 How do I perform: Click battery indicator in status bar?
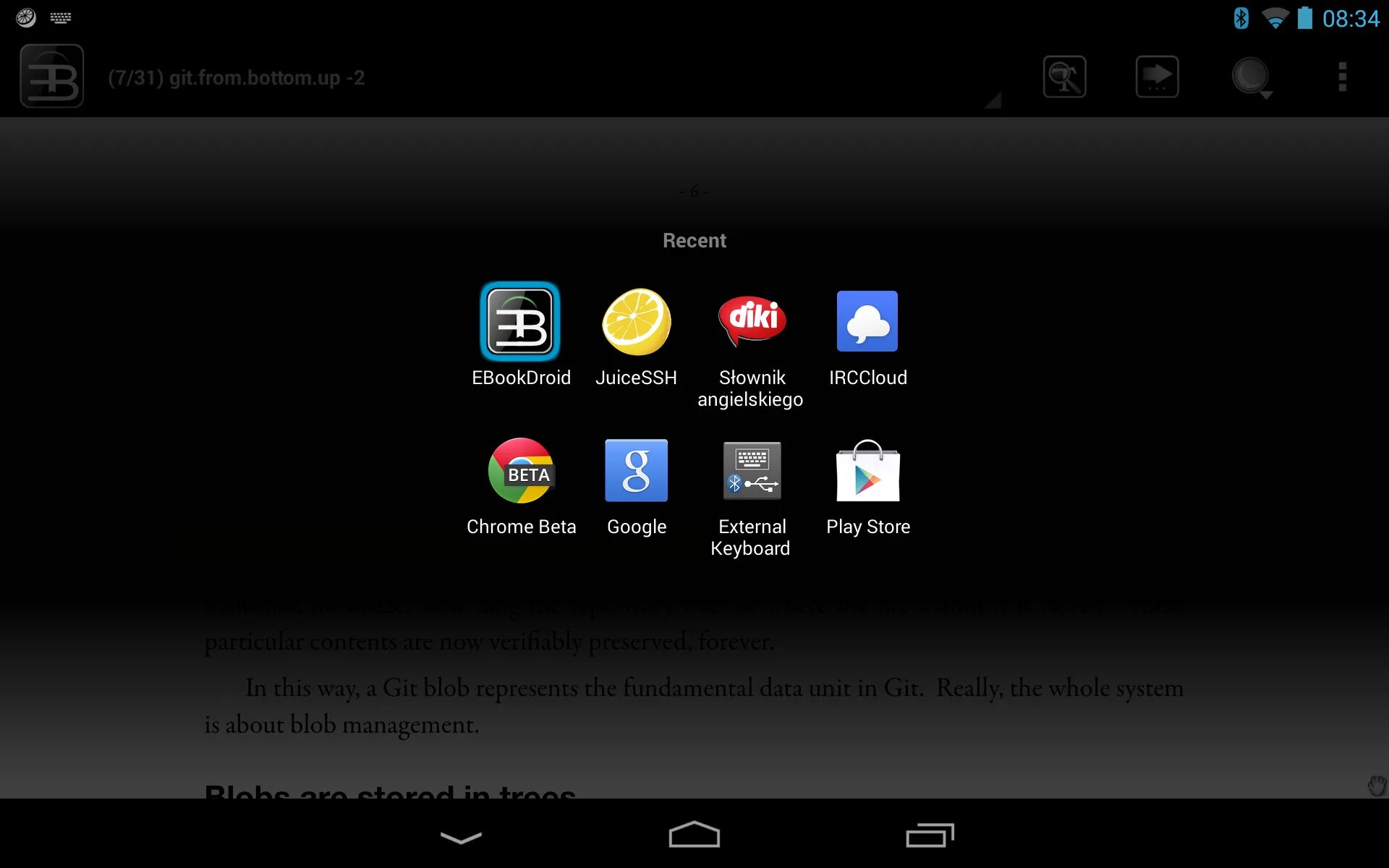[x=1306, y=16]
